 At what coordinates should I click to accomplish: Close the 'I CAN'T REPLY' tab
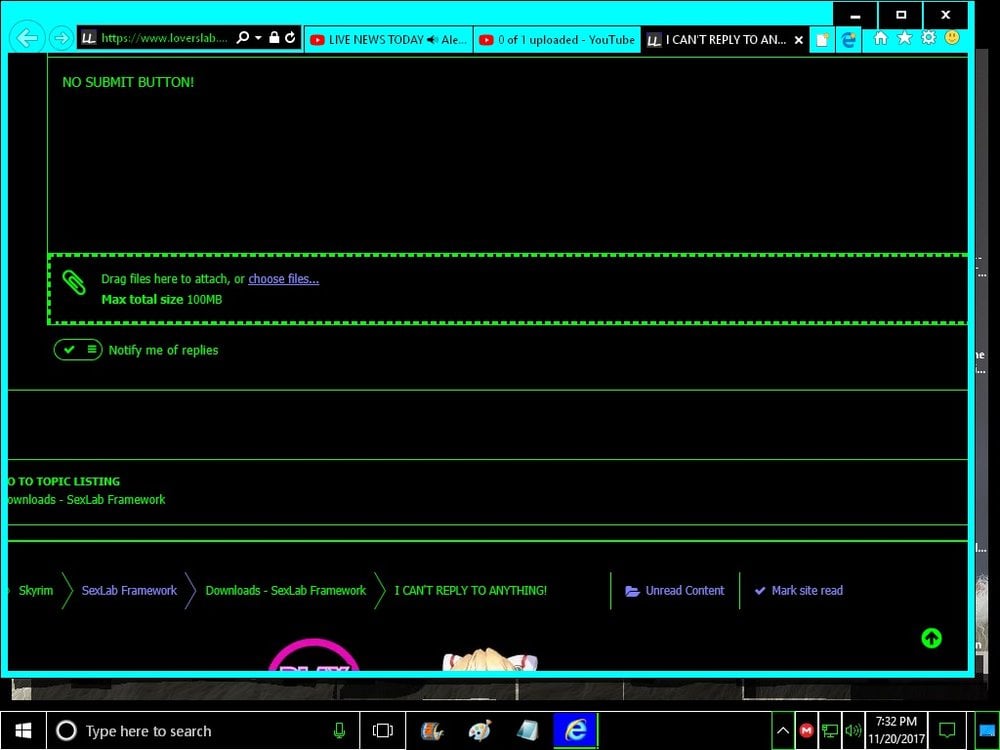click(x=798, y=40)
